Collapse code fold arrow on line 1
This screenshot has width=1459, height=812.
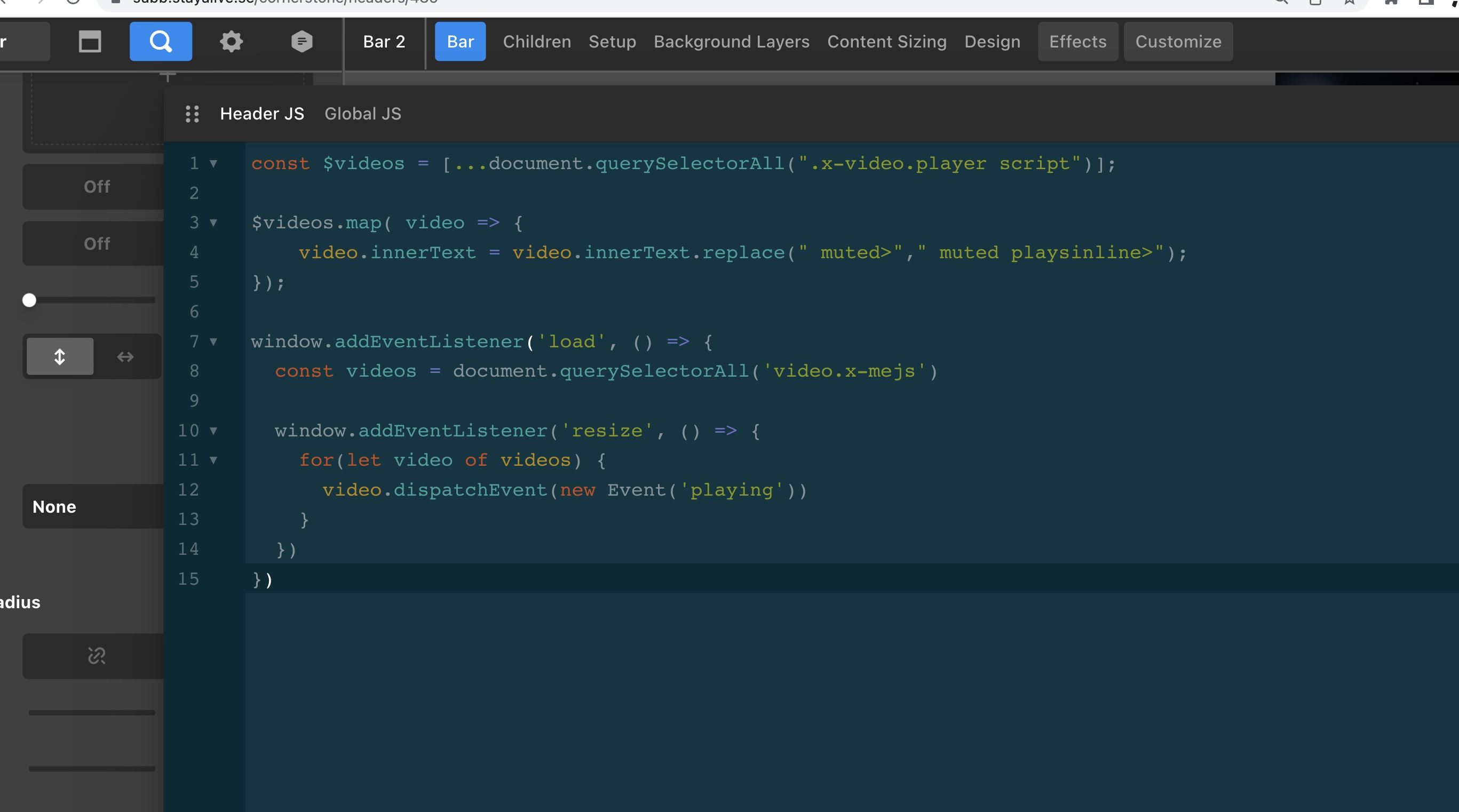point(213,164)
